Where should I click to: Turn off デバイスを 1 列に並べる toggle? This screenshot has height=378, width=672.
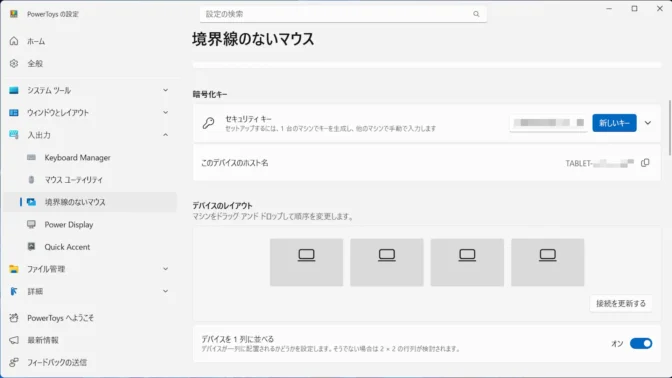(x=641, y=343)
